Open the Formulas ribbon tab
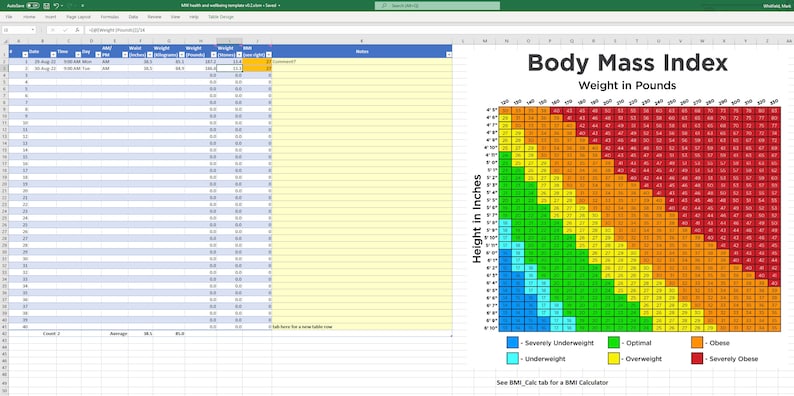 point(109,17)
